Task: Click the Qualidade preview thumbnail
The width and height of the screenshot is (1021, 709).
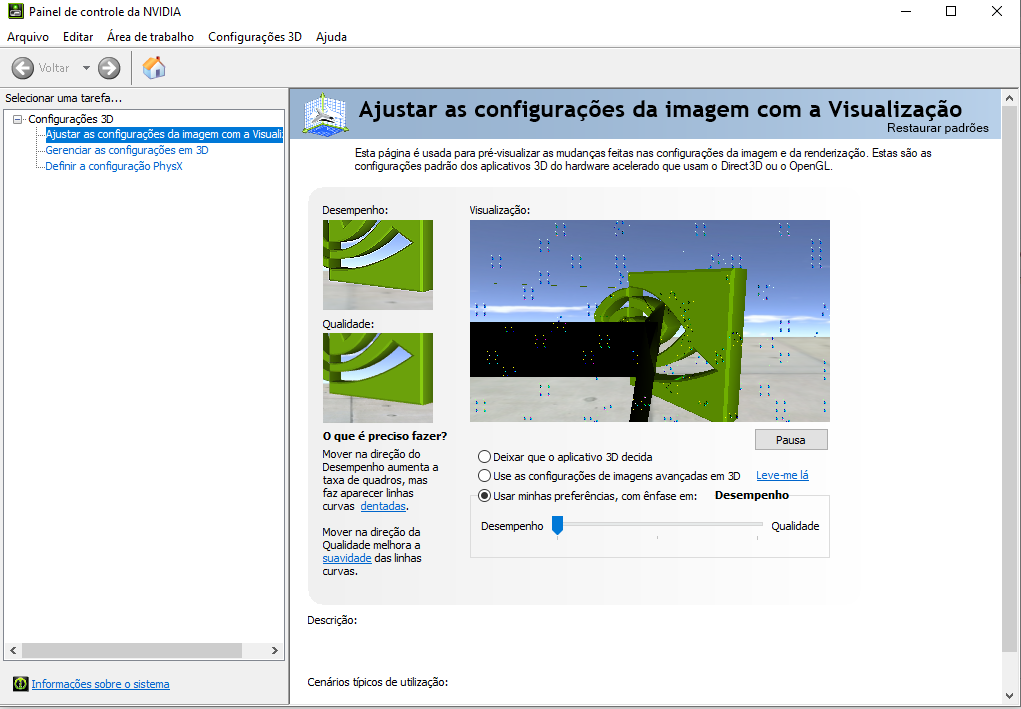Action: [x=378, y=378]
